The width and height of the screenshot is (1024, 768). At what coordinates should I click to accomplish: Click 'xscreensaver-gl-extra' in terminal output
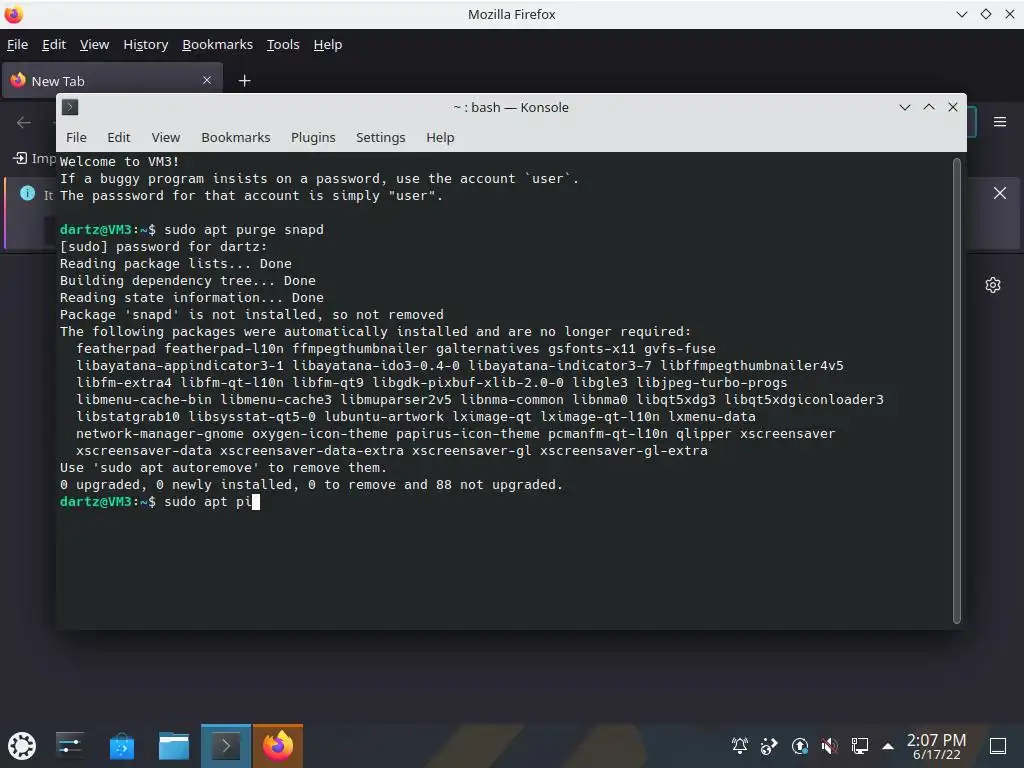click(624, 450)
